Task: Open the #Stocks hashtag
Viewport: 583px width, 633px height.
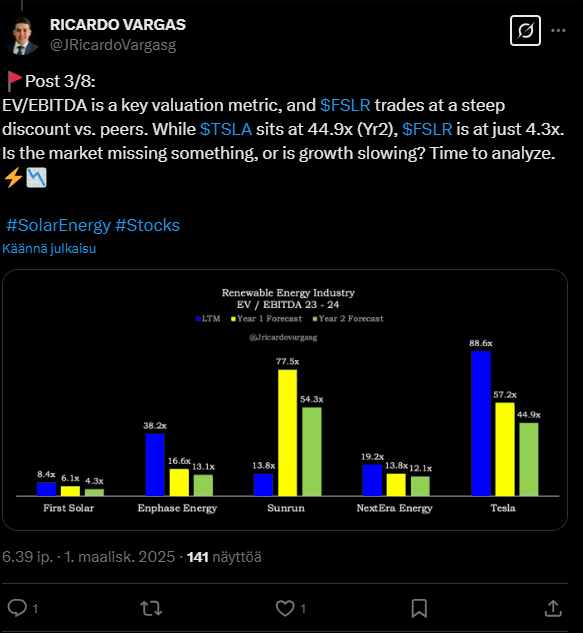Action: (x=147, y=225)
